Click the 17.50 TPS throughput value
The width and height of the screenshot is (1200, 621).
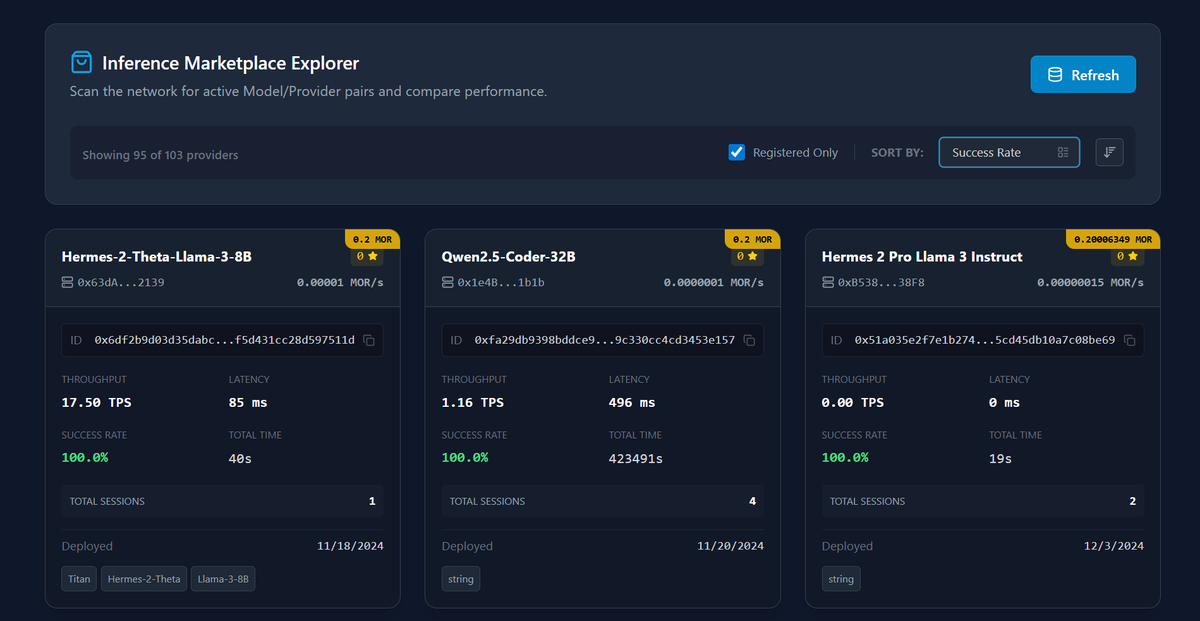[x=97, y=402]
